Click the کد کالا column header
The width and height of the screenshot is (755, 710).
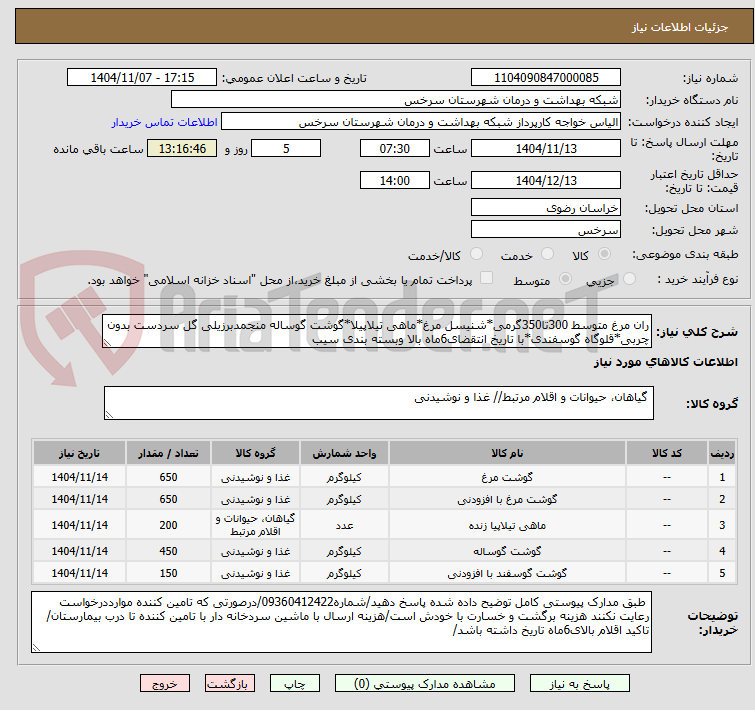667,453
